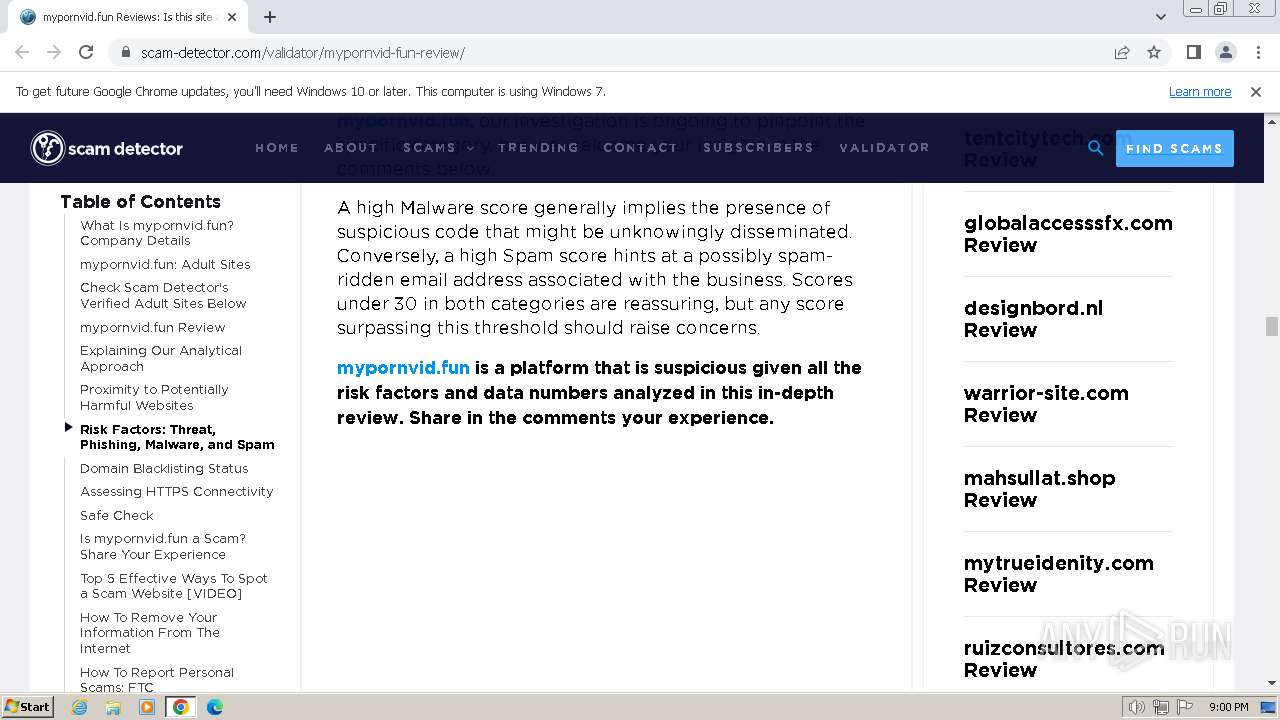Open Microsoft Edge from the taskbar
This screenshot has width=1280, height=720.
pyautogui.click(x=215, y=707)
